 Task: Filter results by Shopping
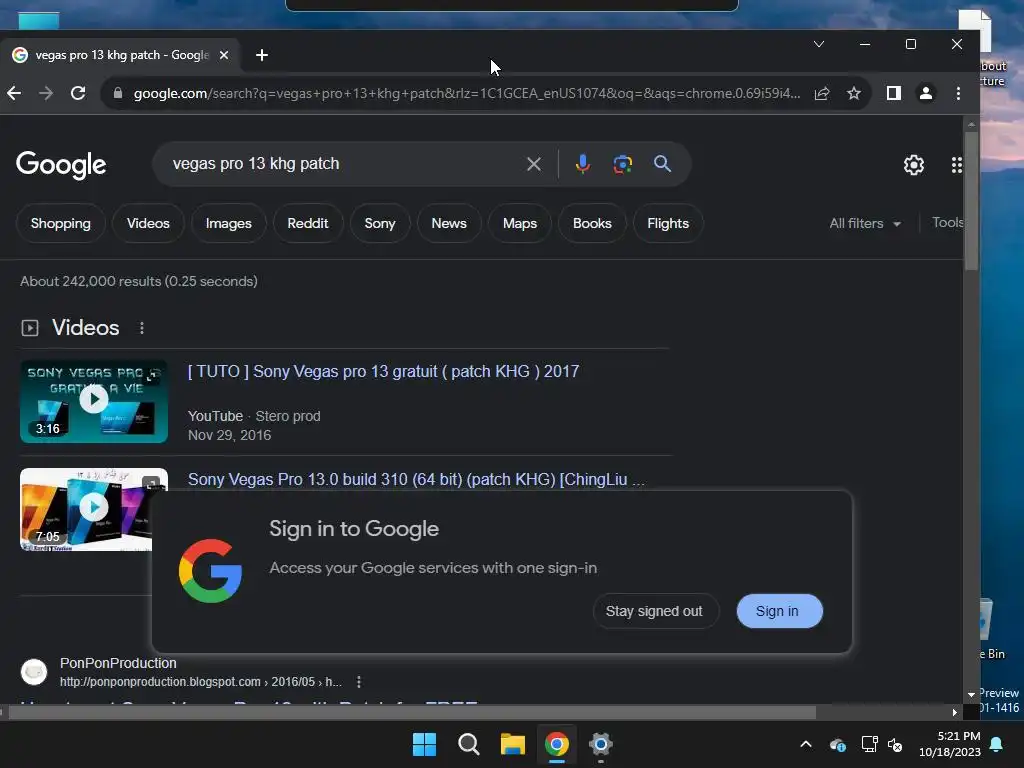pyautogui.click(x=61, y=223)
